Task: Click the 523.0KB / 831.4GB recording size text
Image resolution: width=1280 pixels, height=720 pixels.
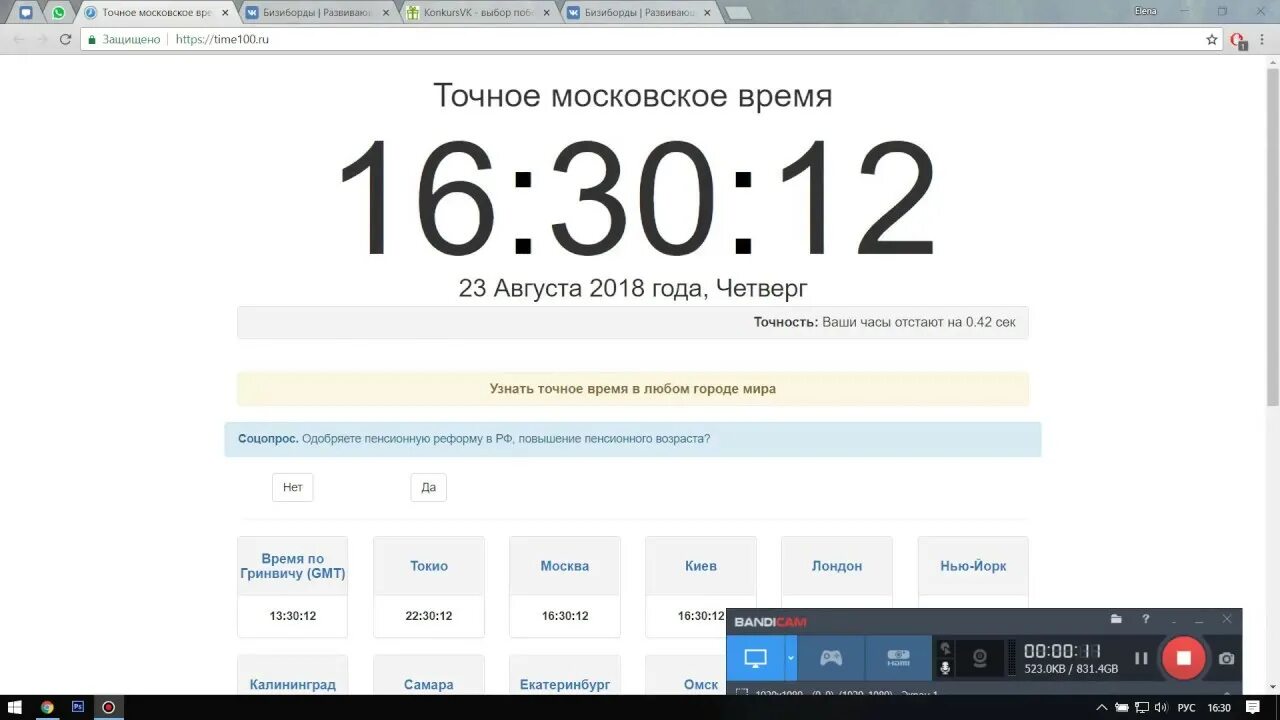Action: pos(1071,669)
